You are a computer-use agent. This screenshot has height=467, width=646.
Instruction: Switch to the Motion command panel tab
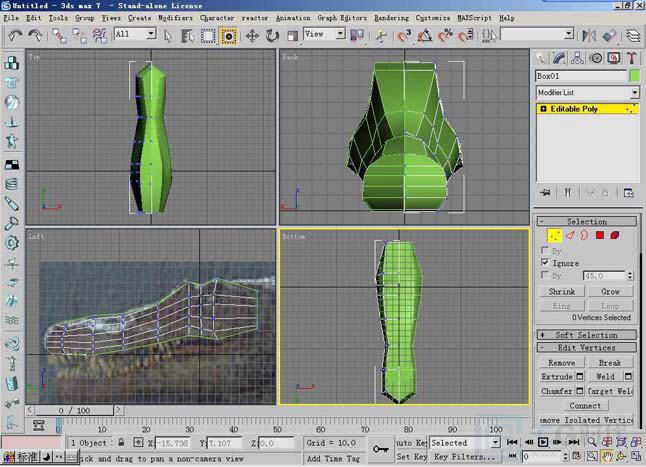[x=596, y=58]
